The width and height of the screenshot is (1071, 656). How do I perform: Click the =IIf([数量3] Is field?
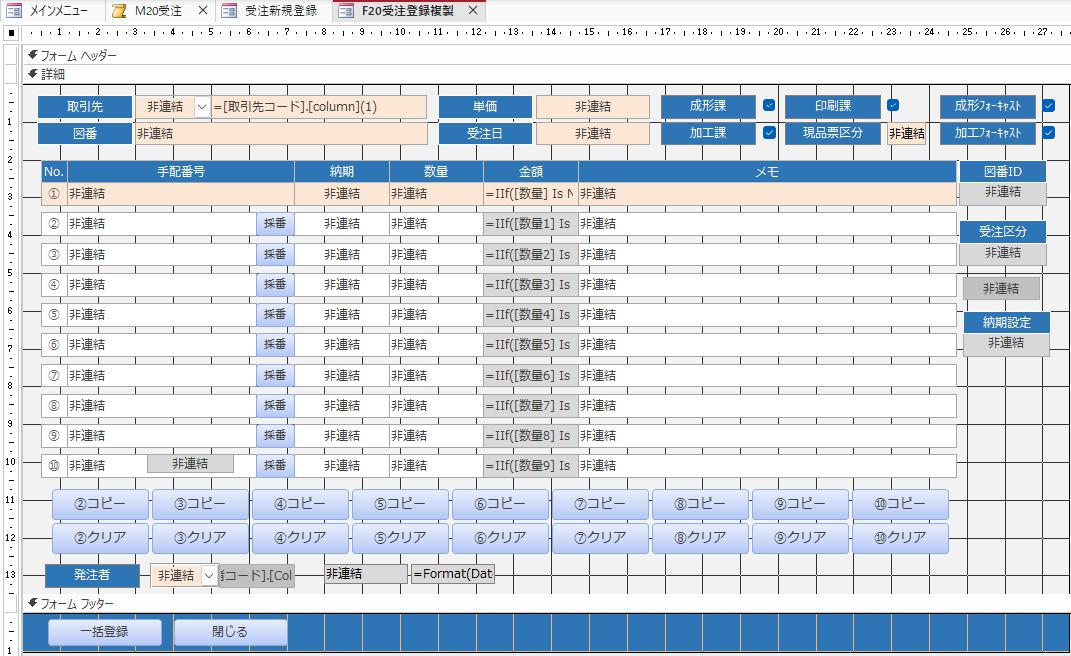(x=531, y=284)
